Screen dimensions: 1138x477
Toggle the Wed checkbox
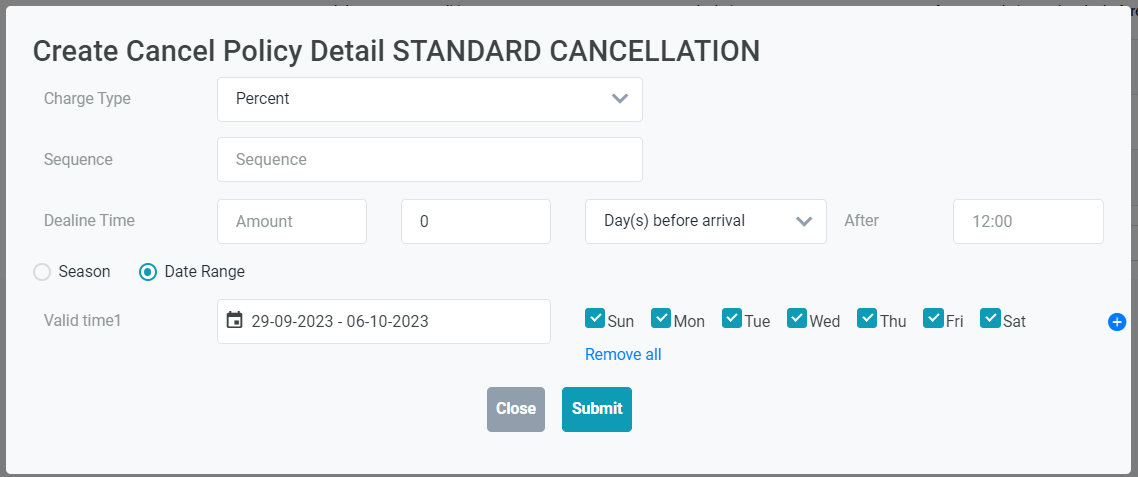coord(797,319)
